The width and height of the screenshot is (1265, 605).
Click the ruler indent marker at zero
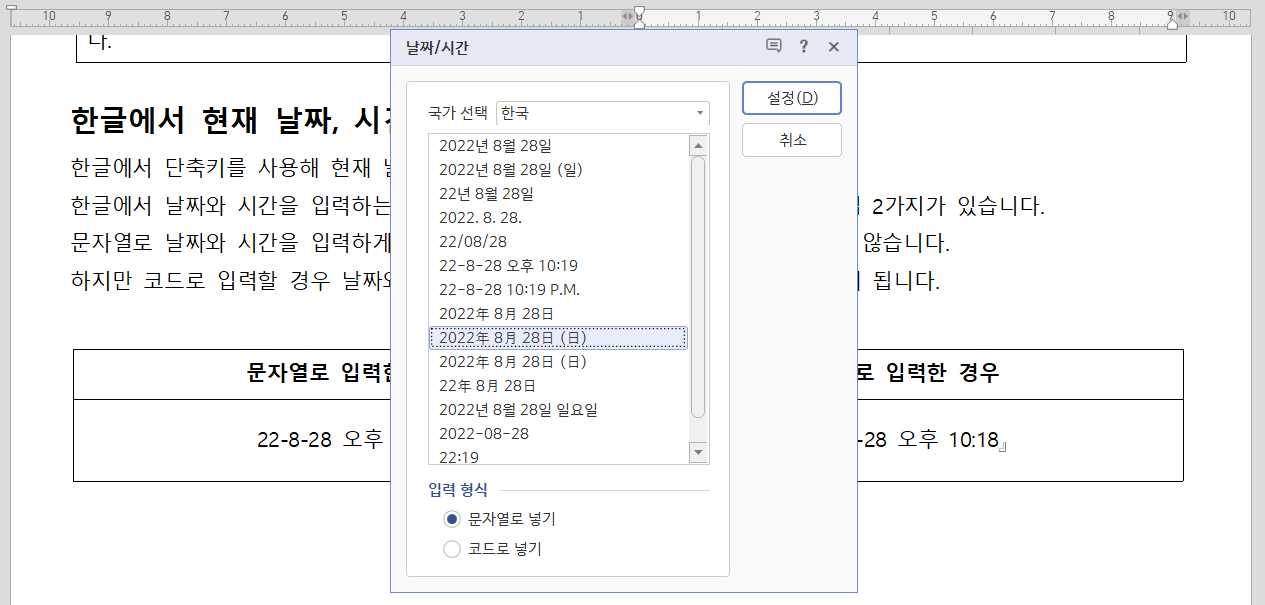(x=639, y=16)
